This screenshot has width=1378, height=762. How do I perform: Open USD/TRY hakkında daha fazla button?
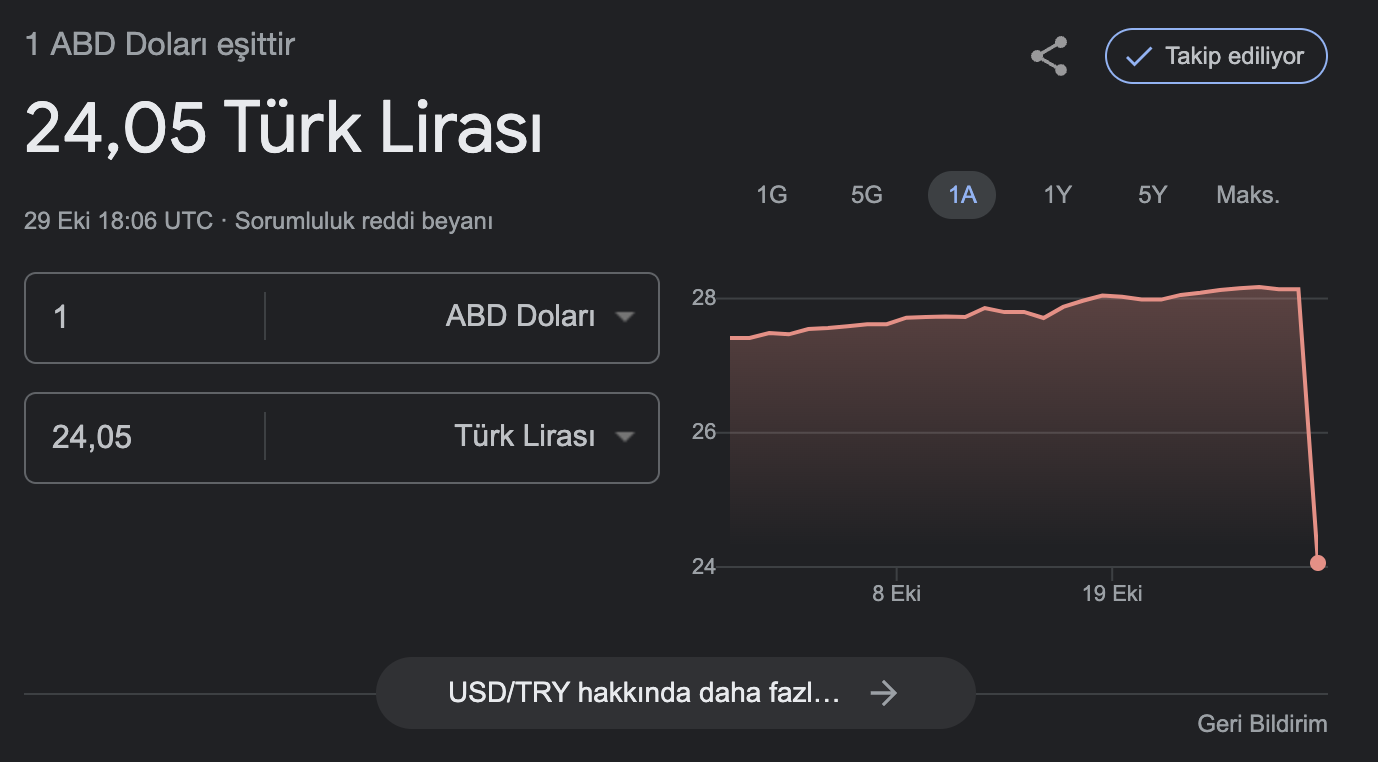point(675,693)
